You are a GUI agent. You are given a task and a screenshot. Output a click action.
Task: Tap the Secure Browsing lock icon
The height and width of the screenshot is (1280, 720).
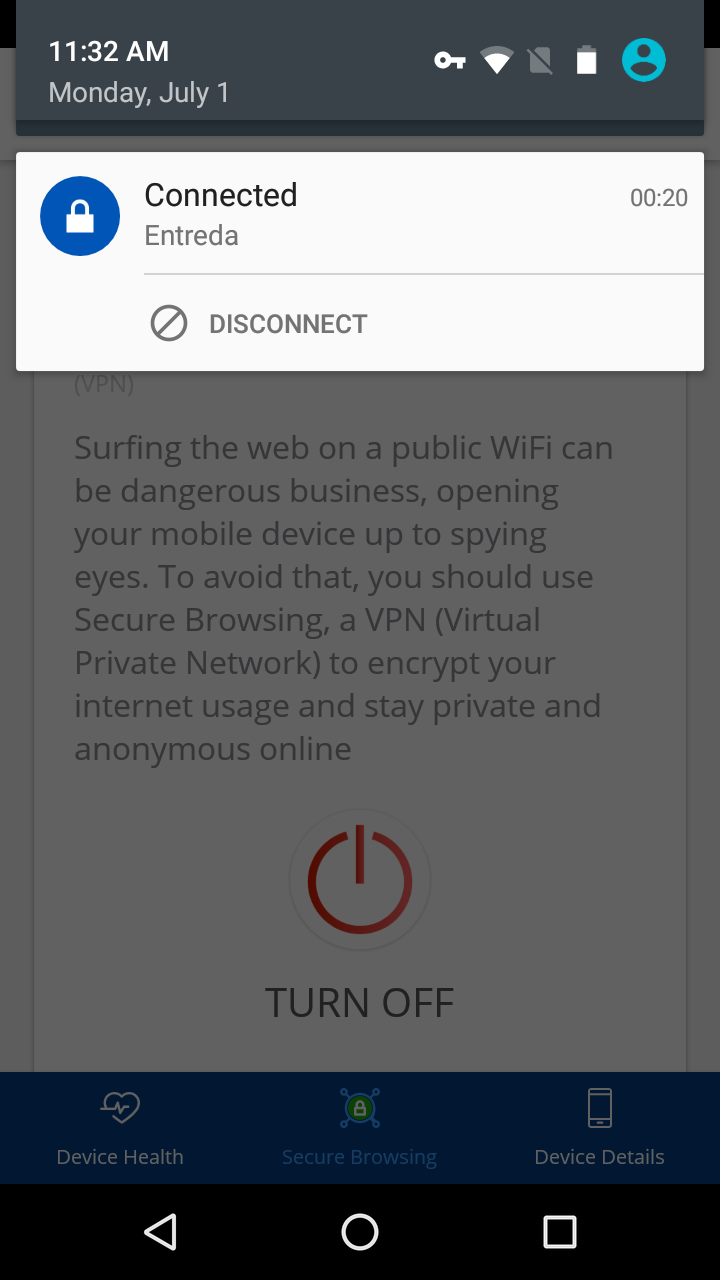(x=360, y=1108)
